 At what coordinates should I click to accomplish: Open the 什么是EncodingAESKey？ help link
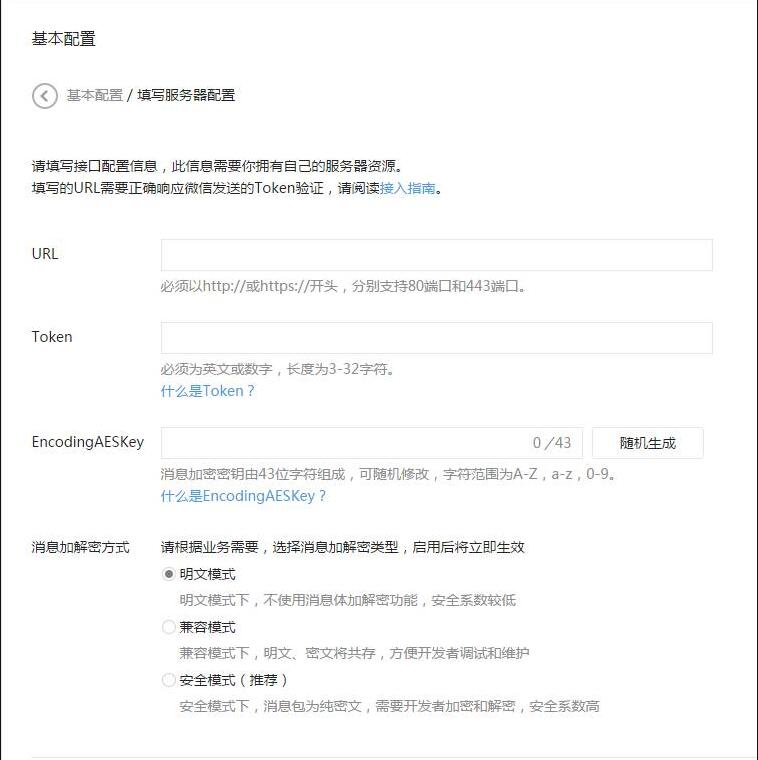[243, 496]
